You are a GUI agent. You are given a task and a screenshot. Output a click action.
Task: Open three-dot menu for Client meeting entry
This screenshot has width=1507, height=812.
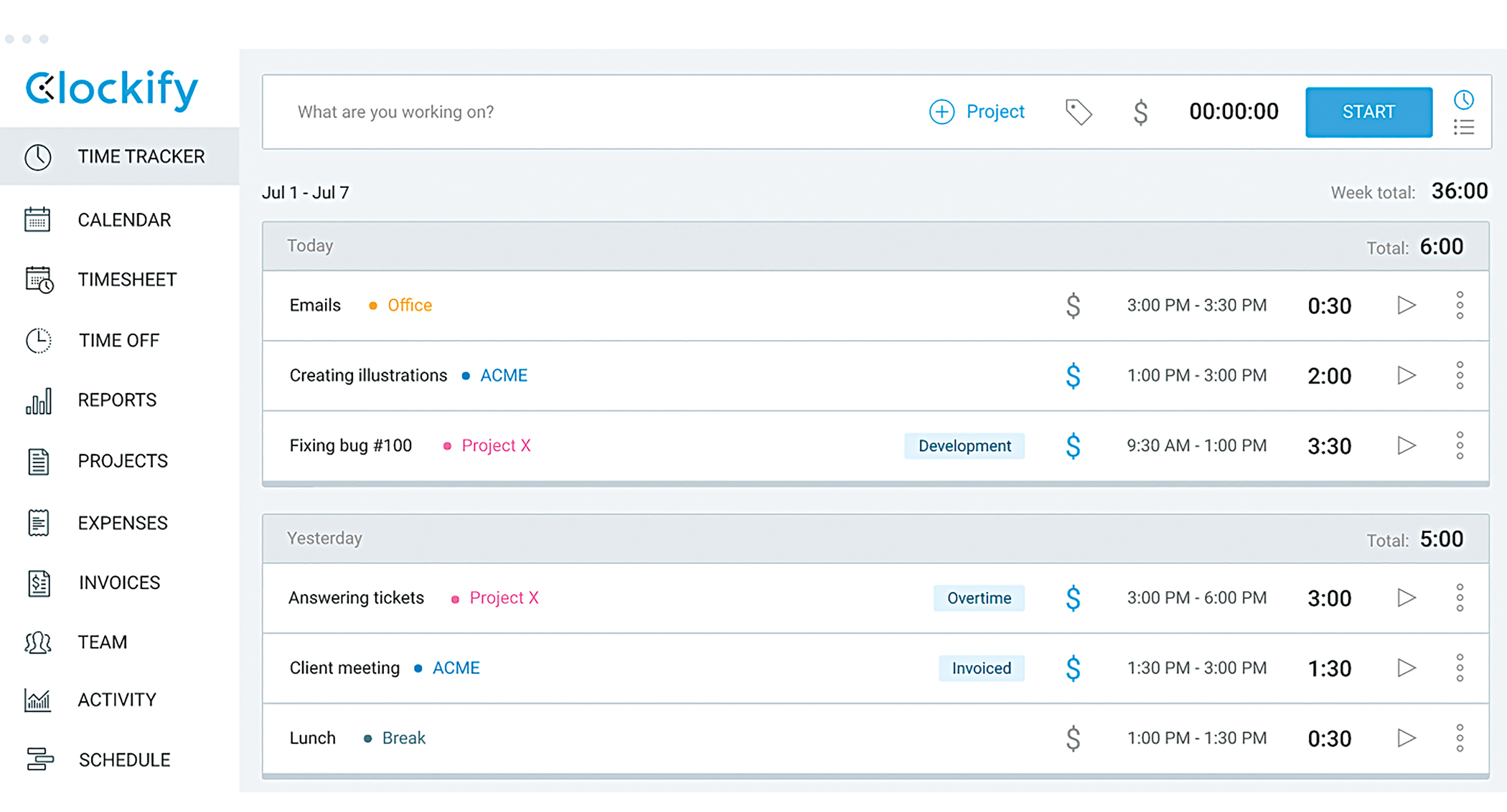pos(1460,668)
